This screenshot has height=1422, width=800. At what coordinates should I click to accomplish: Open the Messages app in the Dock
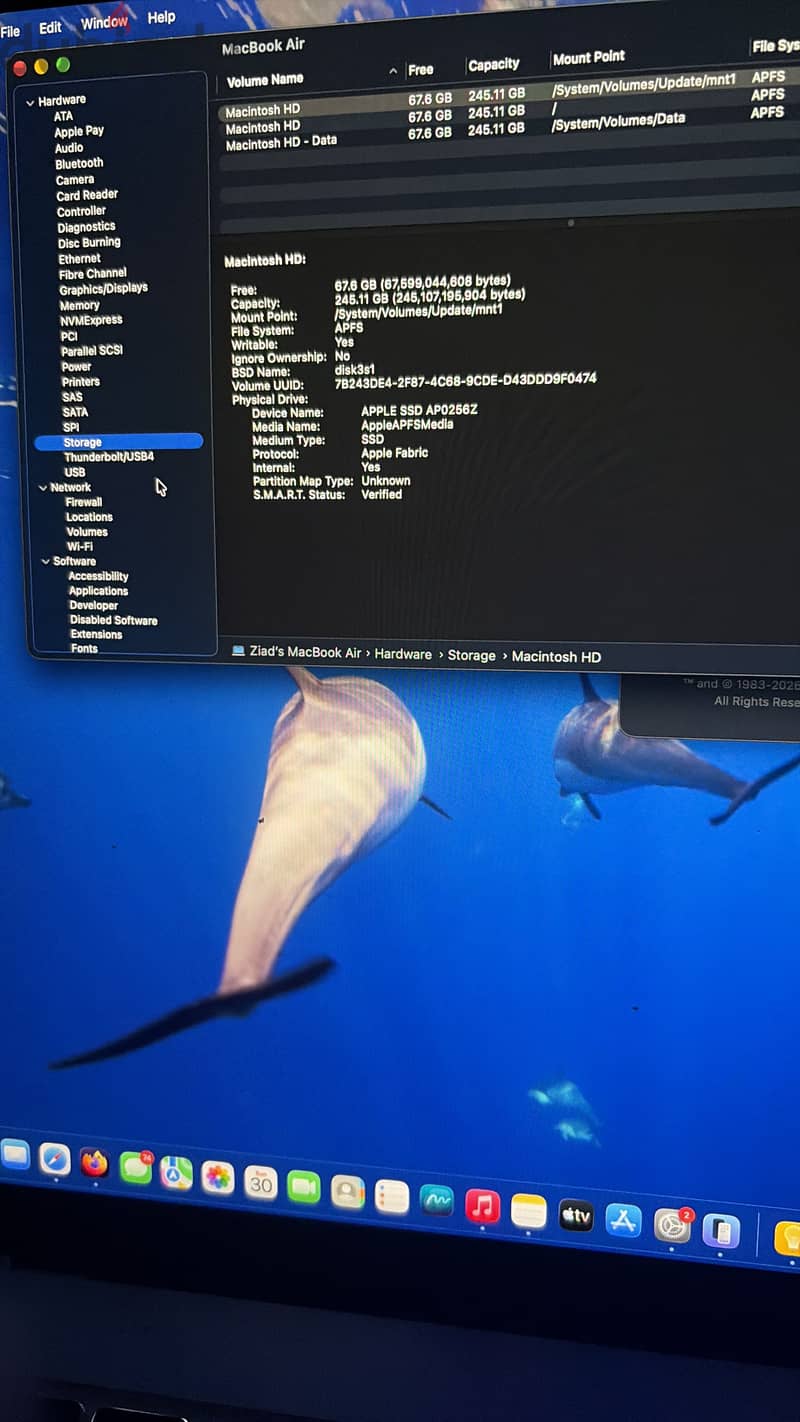(135, 1167)
